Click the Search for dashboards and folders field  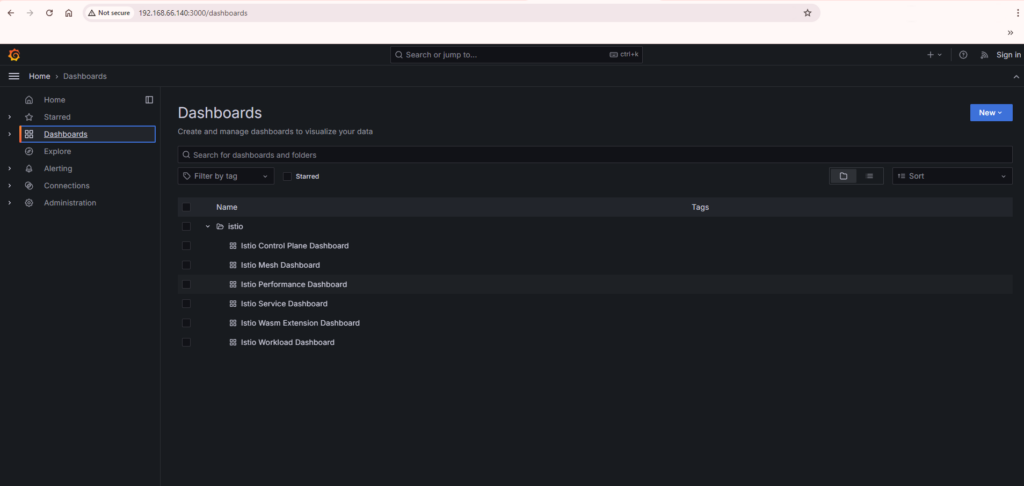(595, 155)
